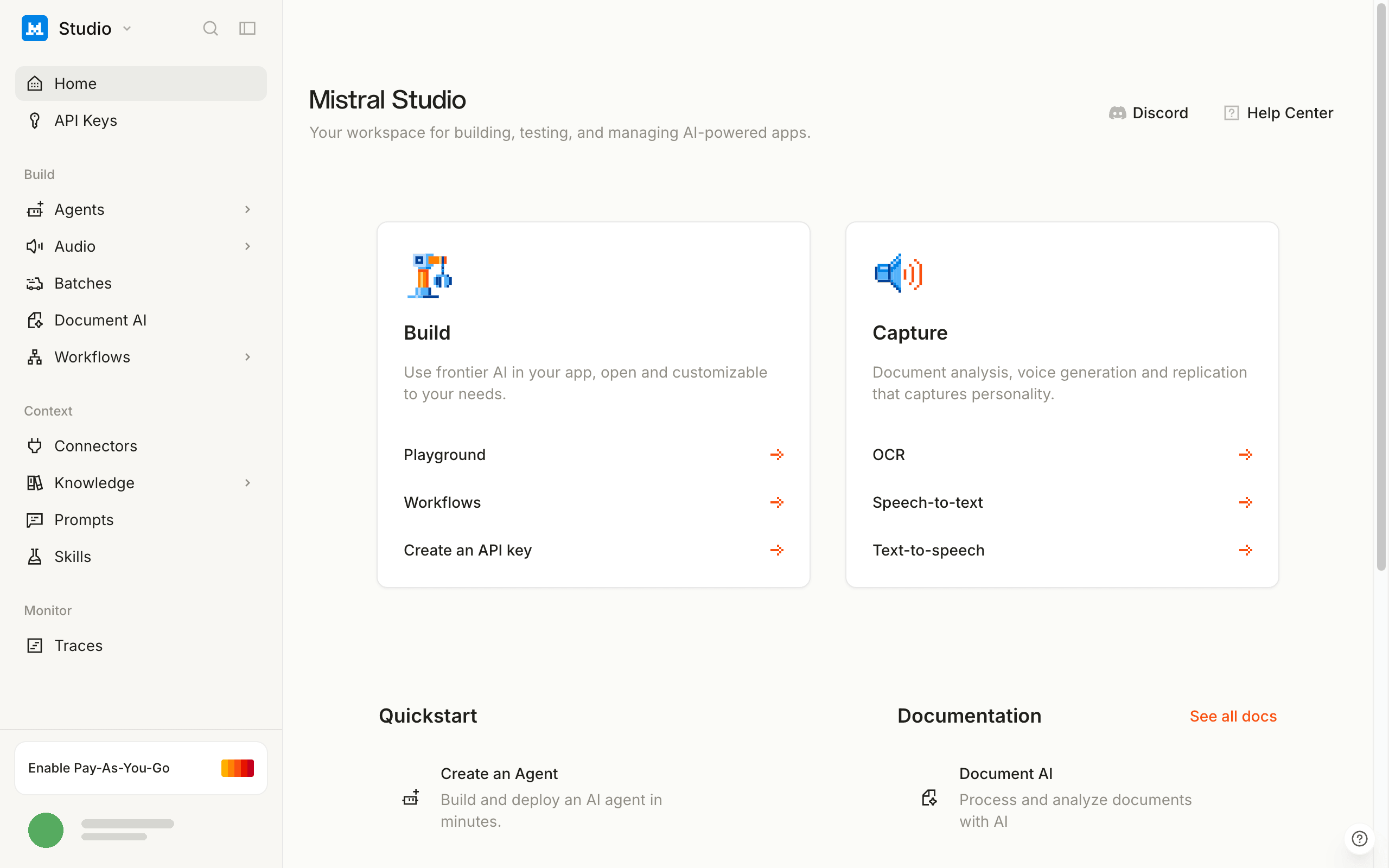Click the Create an Agent robot icon
Image resolution: width=1389 pixels, height=868 pixels.
[x=411, y=797]
